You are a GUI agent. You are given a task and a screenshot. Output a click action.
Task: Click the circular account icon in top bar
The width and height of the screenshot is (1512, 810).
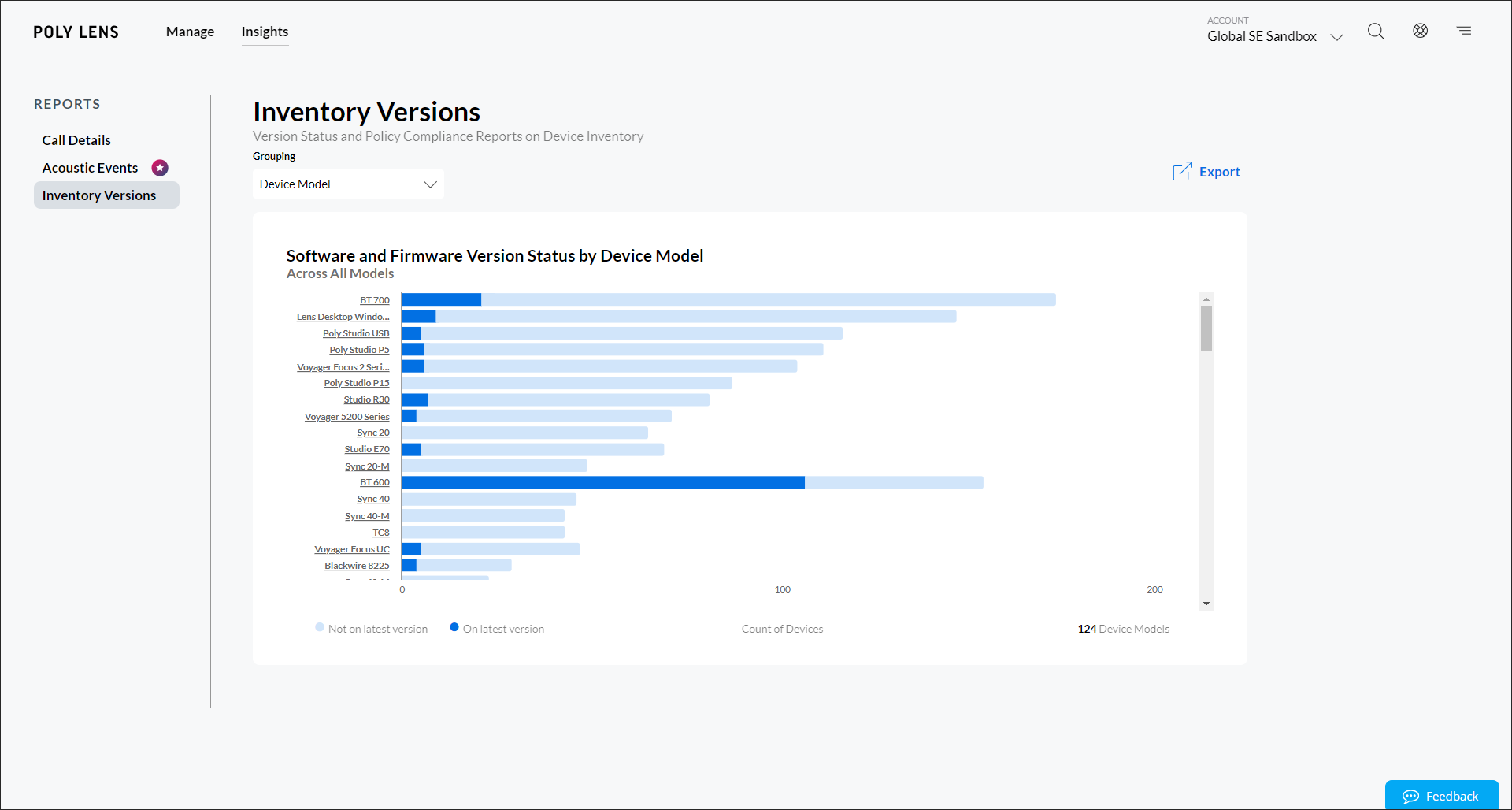click(x=1420, y=31)
